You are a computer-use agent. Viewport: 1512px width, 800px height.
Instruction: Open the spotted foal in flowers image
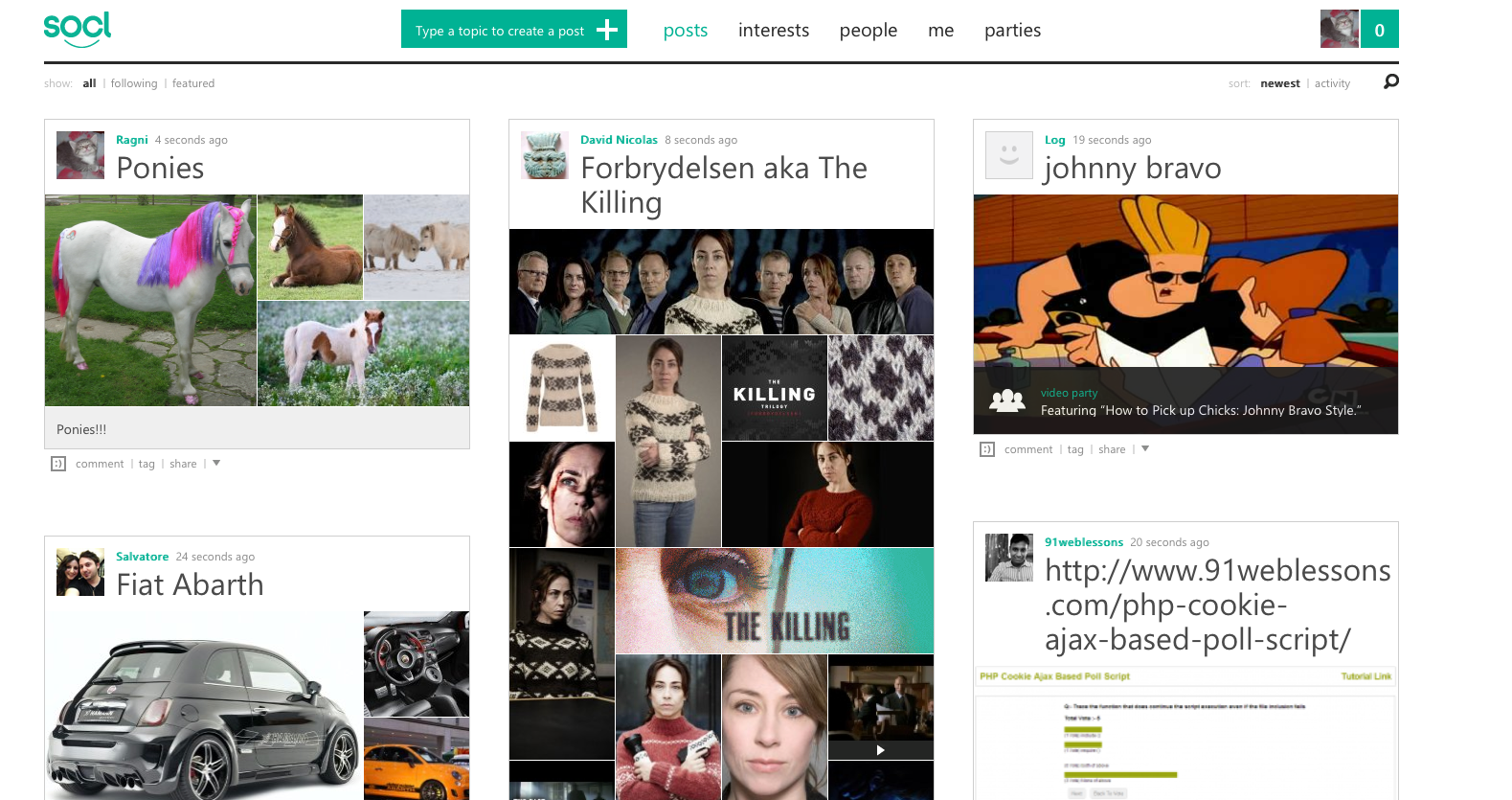(x=364, y=354)
